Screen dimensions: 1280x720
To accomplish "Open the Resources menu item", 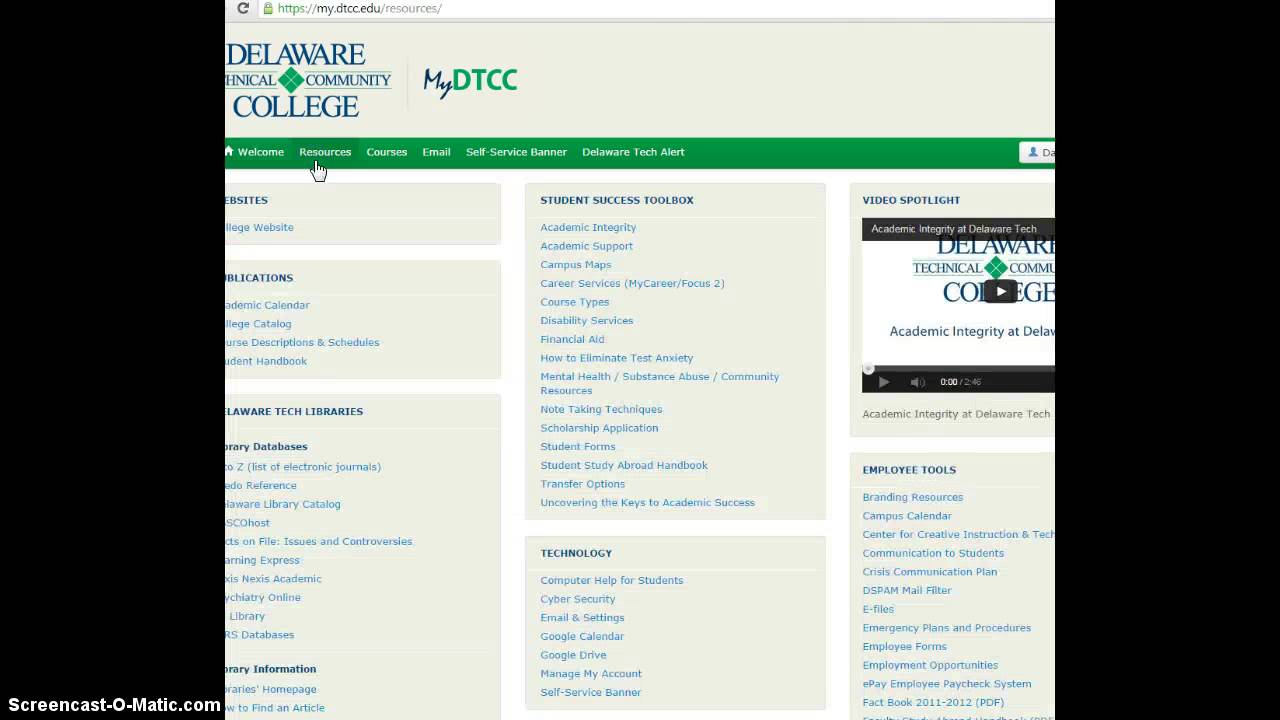I will click(325, 152).
